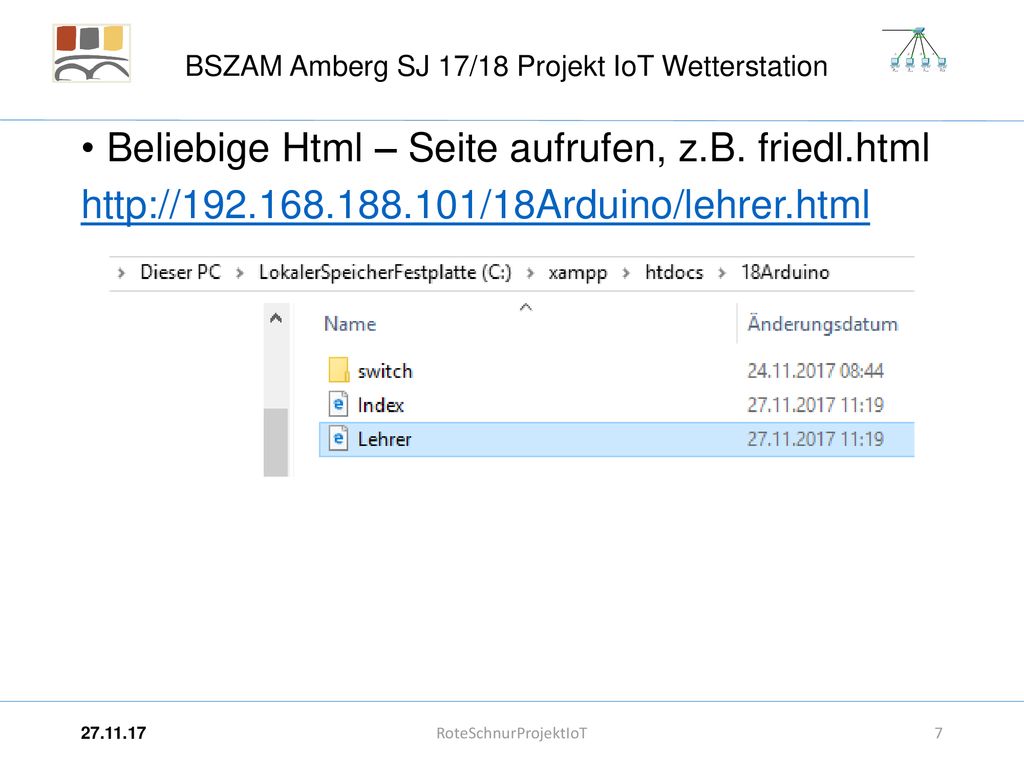Sort by Änderungsdatum column header
This screenshot has height=768, width=1024.
(x=823, y=324)
